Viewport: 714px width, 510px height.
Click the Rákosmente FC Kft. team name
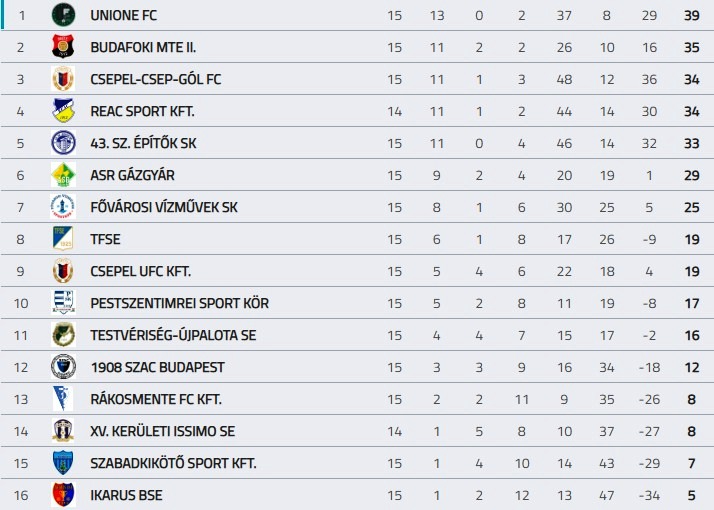click(x=155, y=399)
